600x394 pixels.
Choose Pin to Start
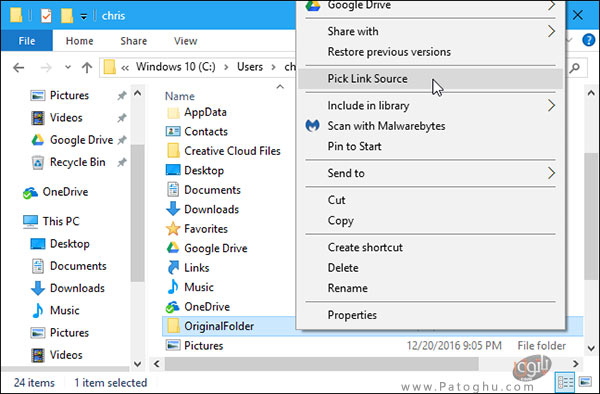click(431, 146)
